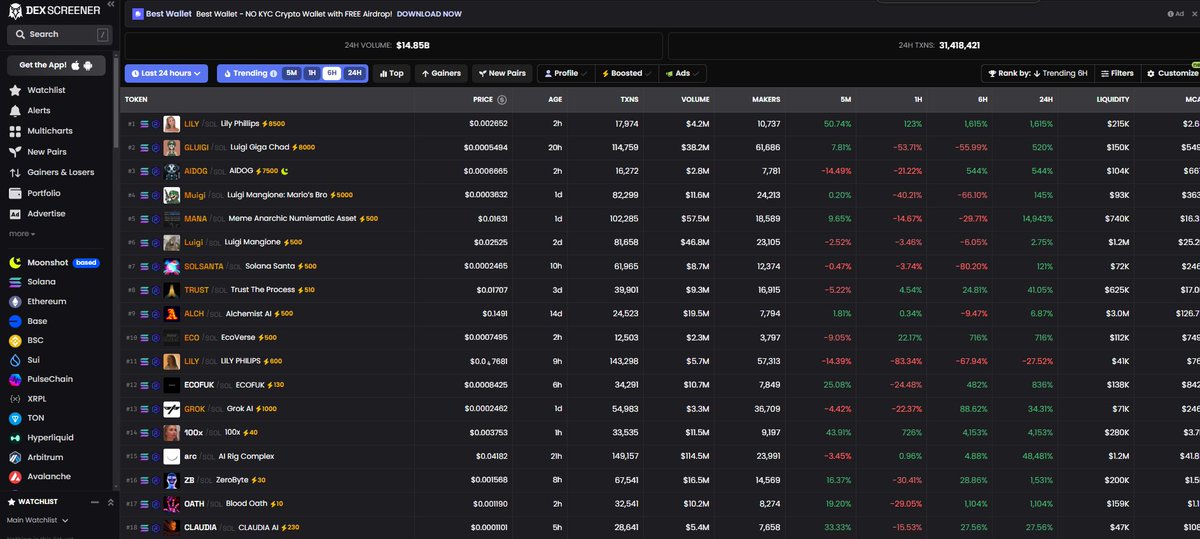
Task: Select the BSC chain icon
Action: coord(15,340)
